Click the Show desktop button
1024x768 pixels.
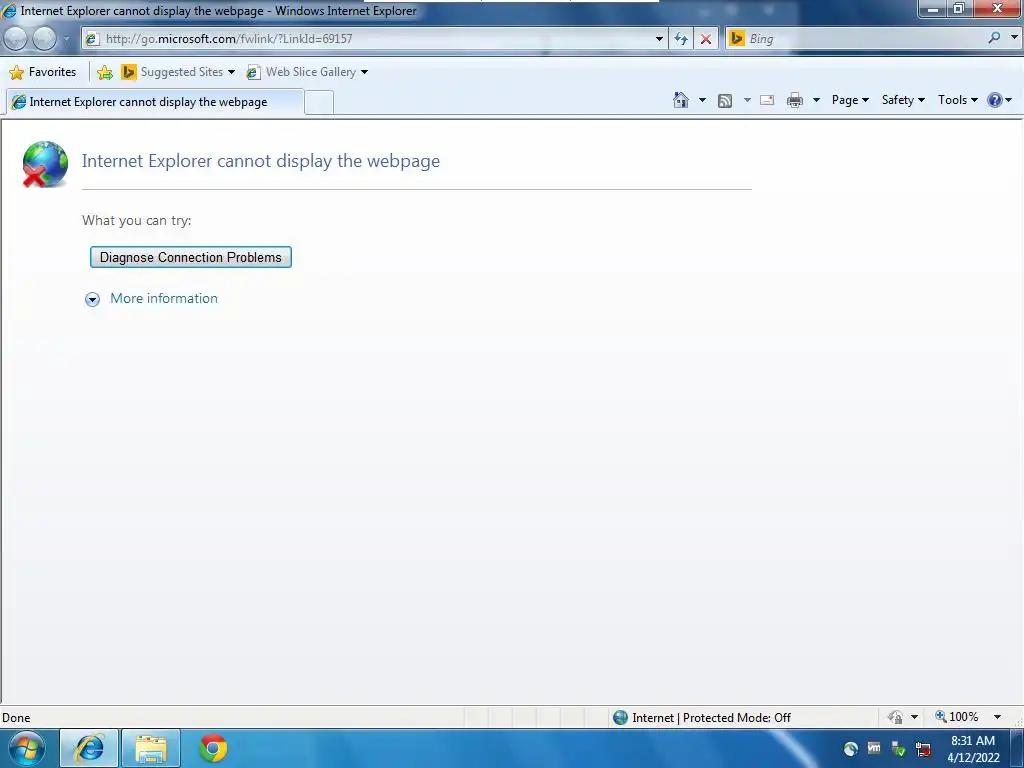[x=1017, y=748]
